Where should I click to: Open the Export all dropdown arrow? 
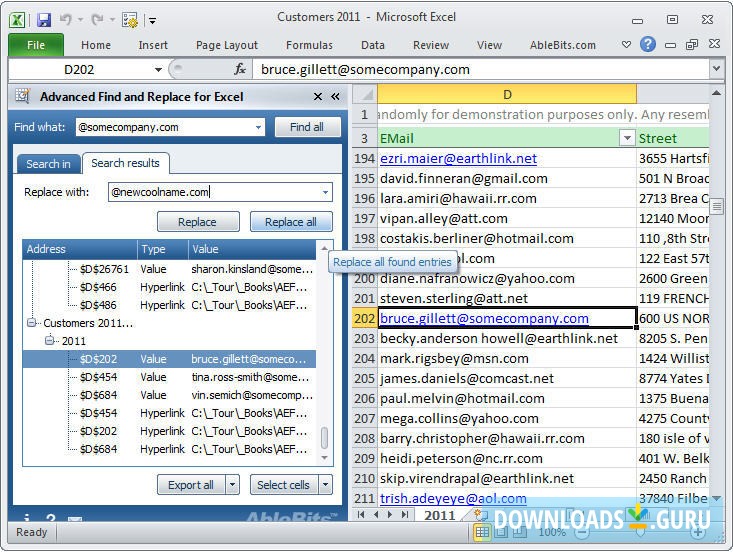coord(232,485)
